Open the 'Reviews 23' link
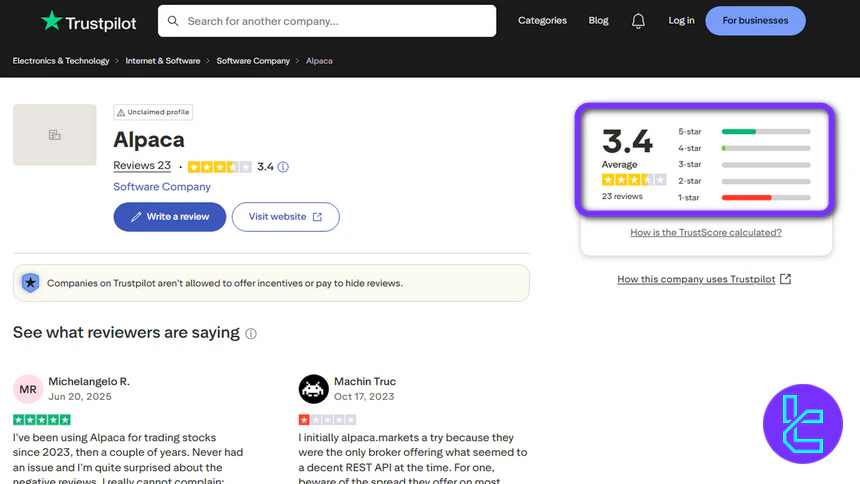Screen dimensions: 860x484 [142, 166]
